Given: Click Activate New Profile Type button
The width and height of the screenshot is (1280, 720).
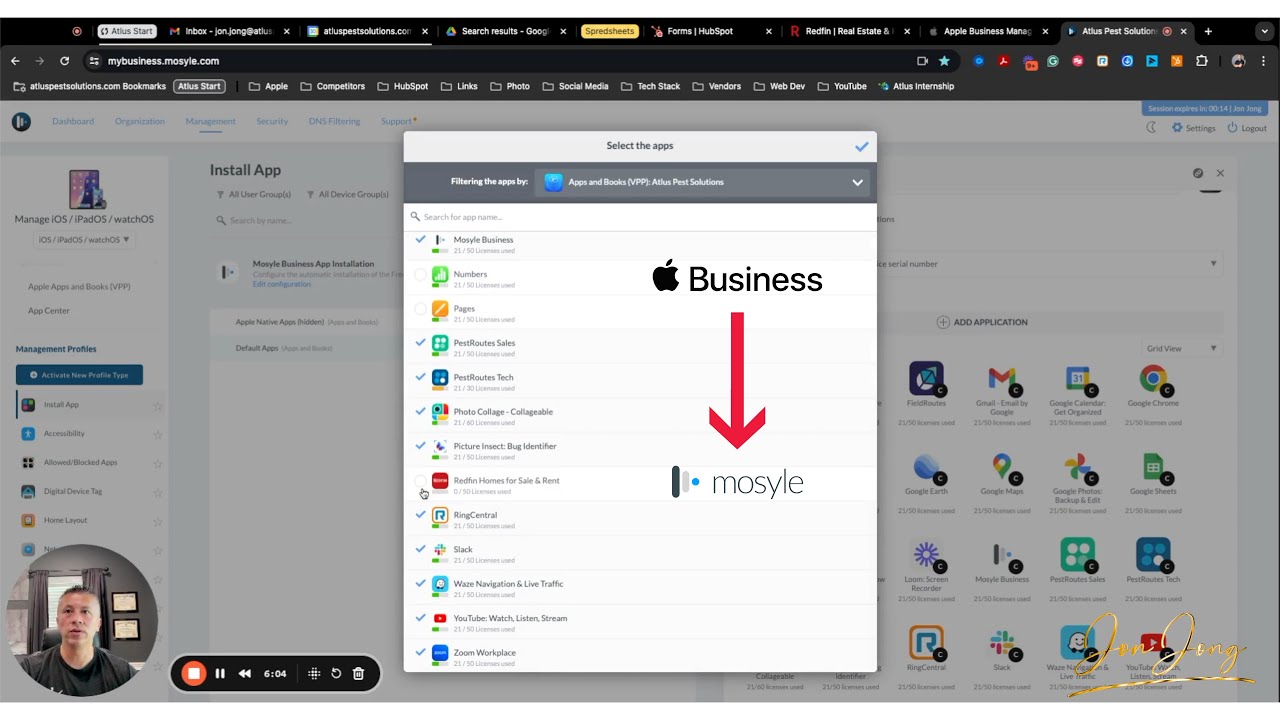Looking at the screenshot, I should tap(79, 375).
